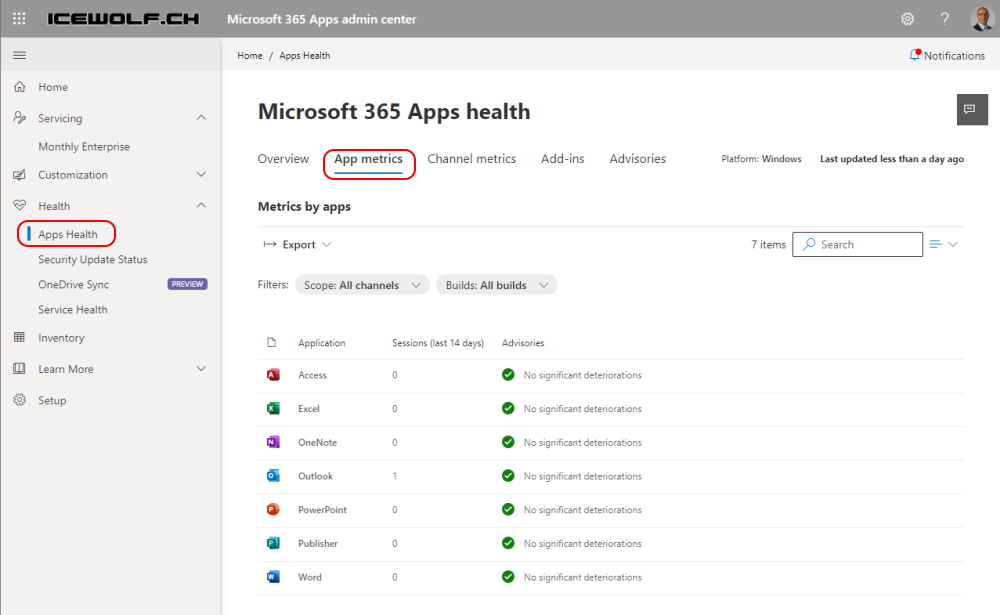Screen dimensions: 1000x615
Task: Click the help question mark icon
Action: 945,19
